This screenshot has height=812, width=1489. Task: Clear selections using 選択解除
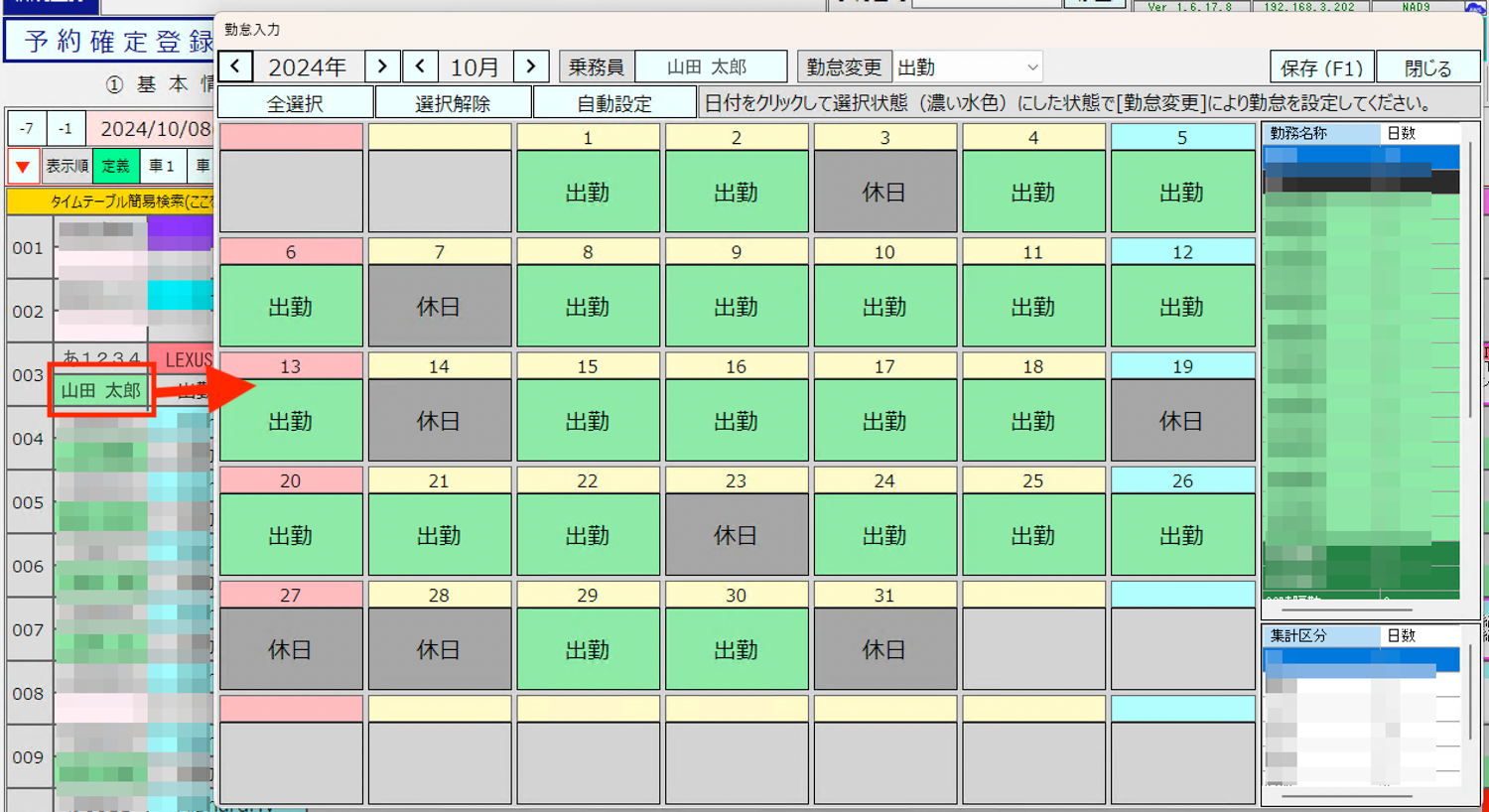[x=454, y=102]
